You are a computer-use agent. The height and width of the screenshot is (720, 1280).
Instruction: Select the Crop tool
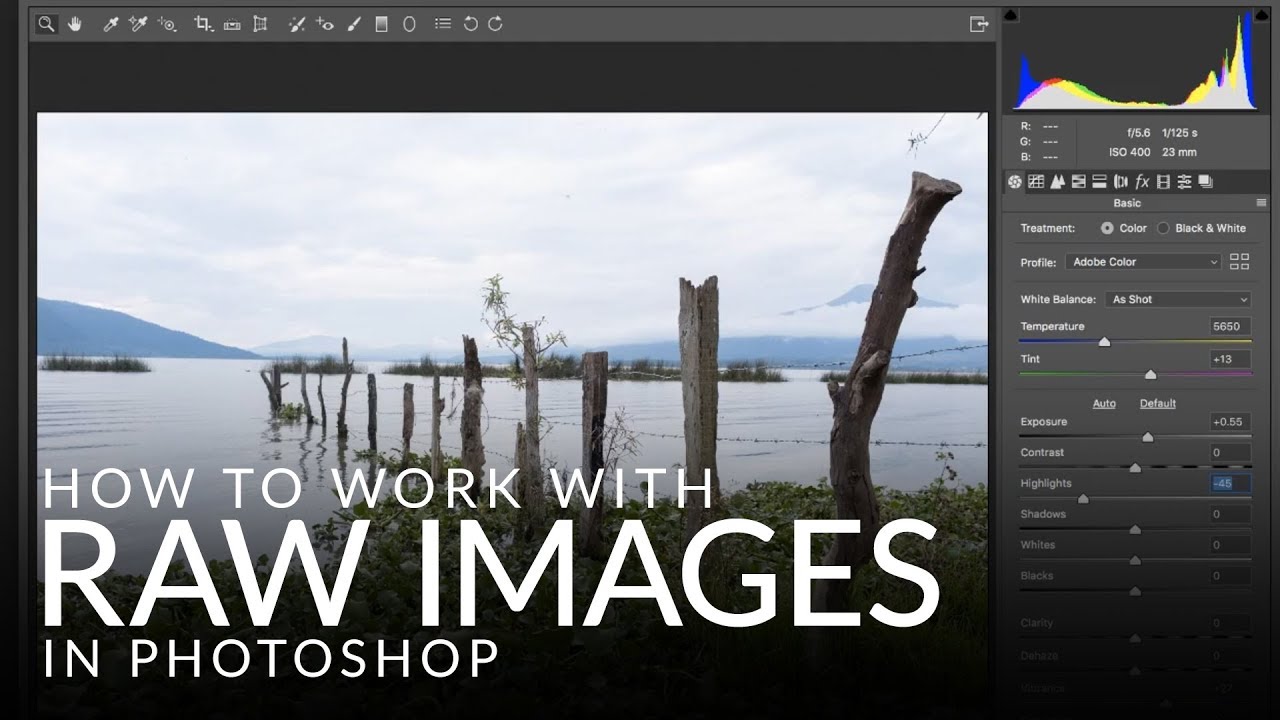(204, 24)
